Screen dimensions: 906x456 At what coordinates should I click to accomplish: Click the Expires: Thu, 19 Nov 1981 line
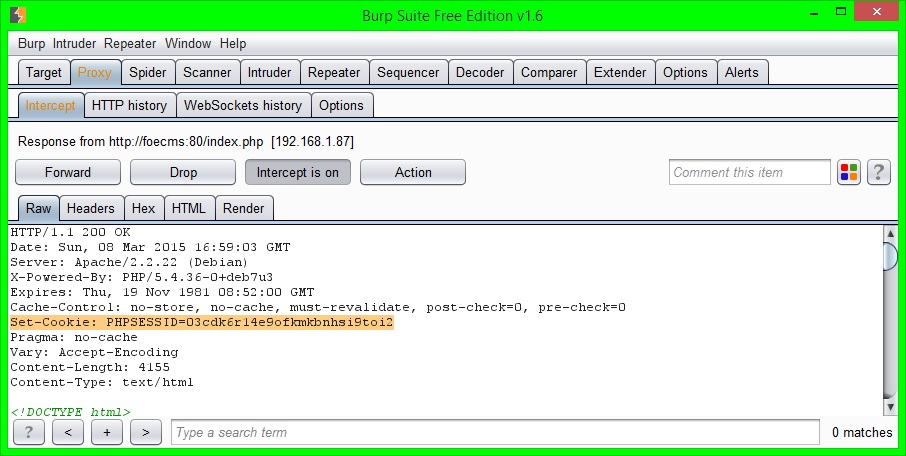point(162,292)
